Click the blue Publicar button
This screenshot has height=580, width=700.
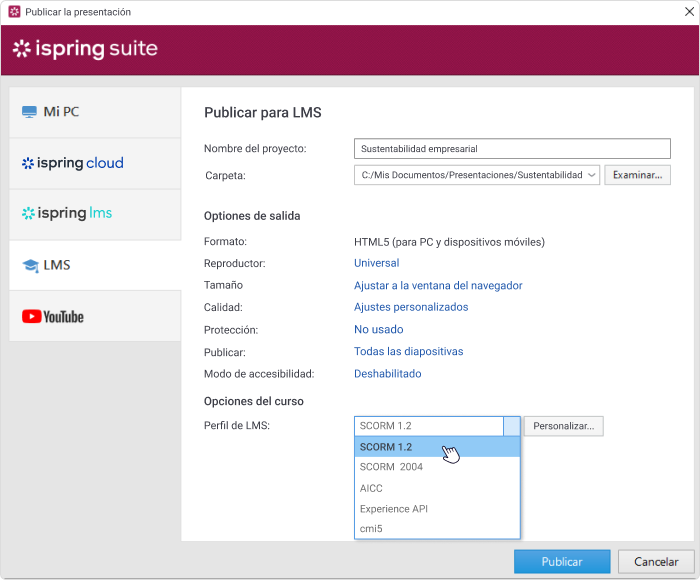pos(562,562)
